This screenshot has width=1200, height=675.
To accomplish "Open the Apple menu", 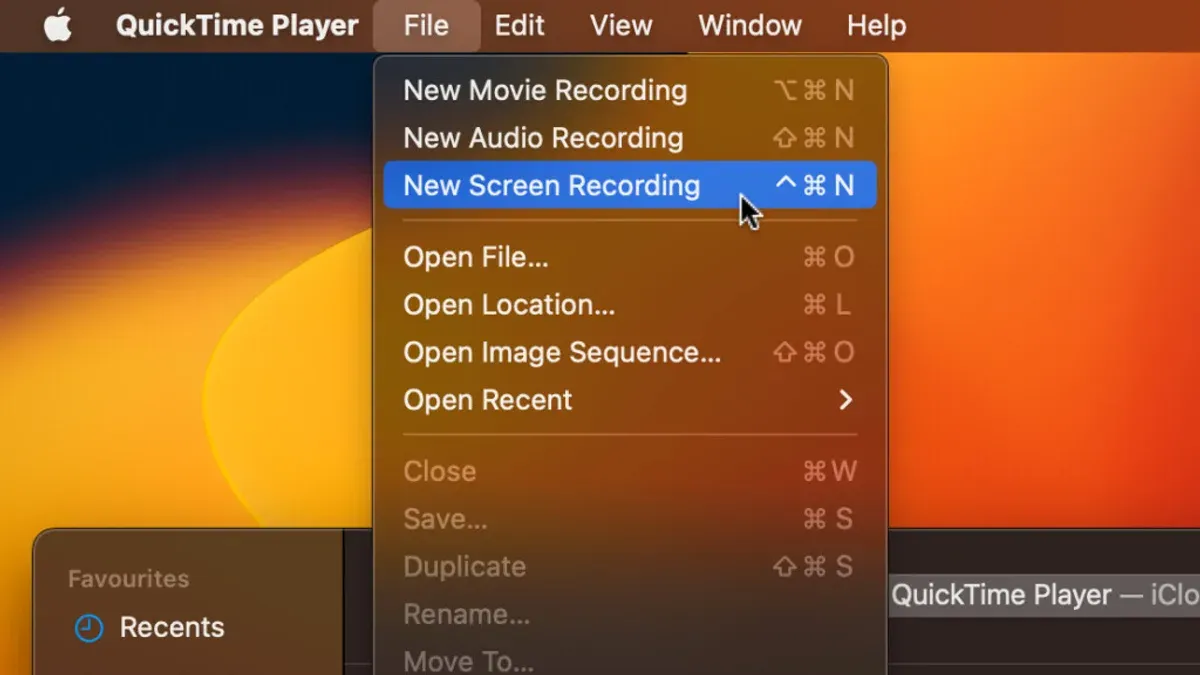I will (x=58, y=26).
